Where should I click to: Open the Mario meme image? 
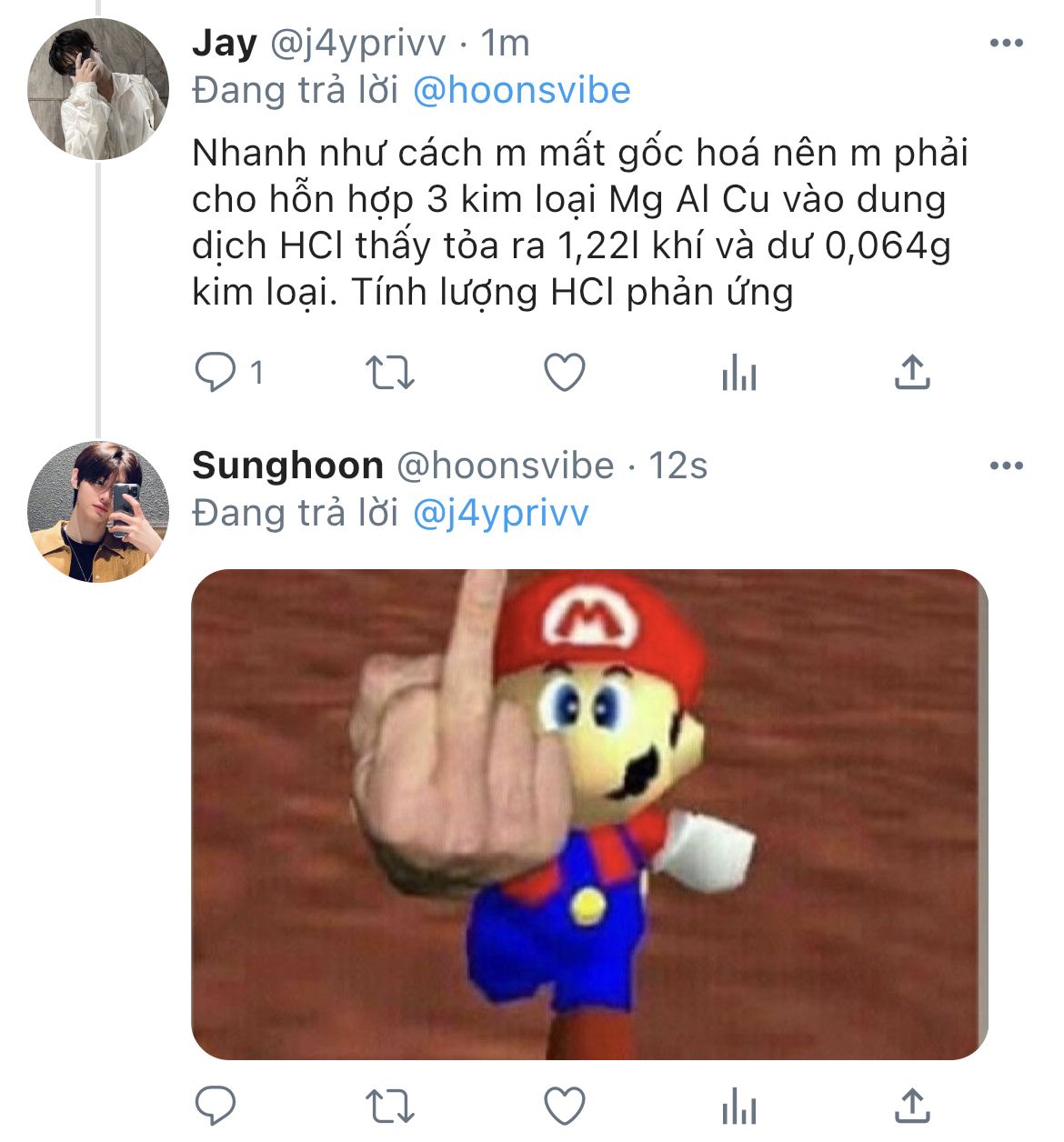(x=589, y=814)
